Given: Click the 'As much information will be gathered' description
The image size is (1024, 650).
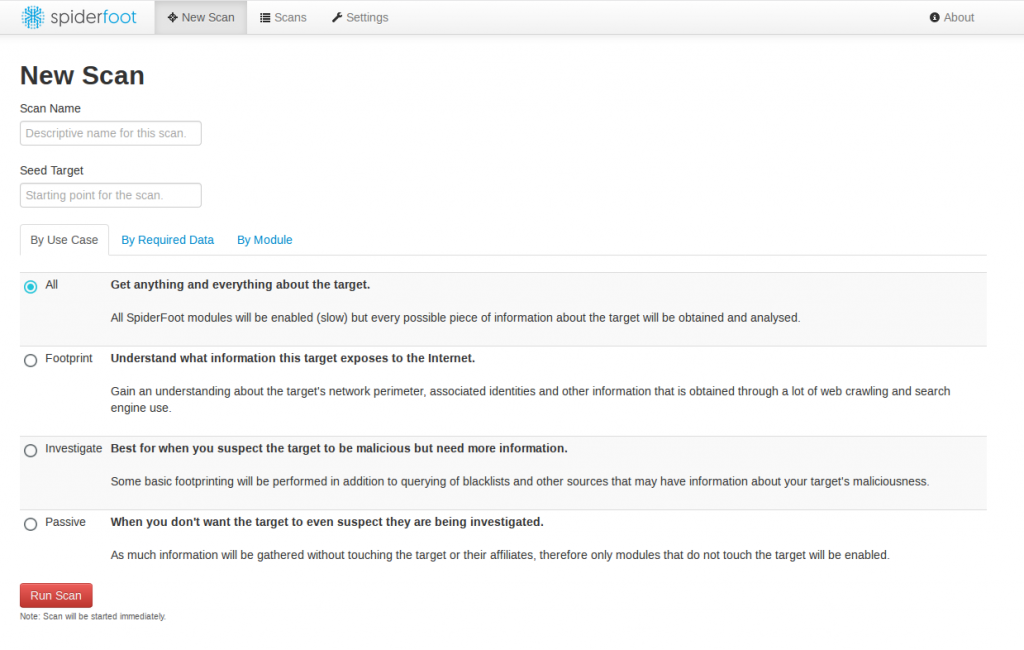Looking at the screenshot, I should (x=500, y=555).
